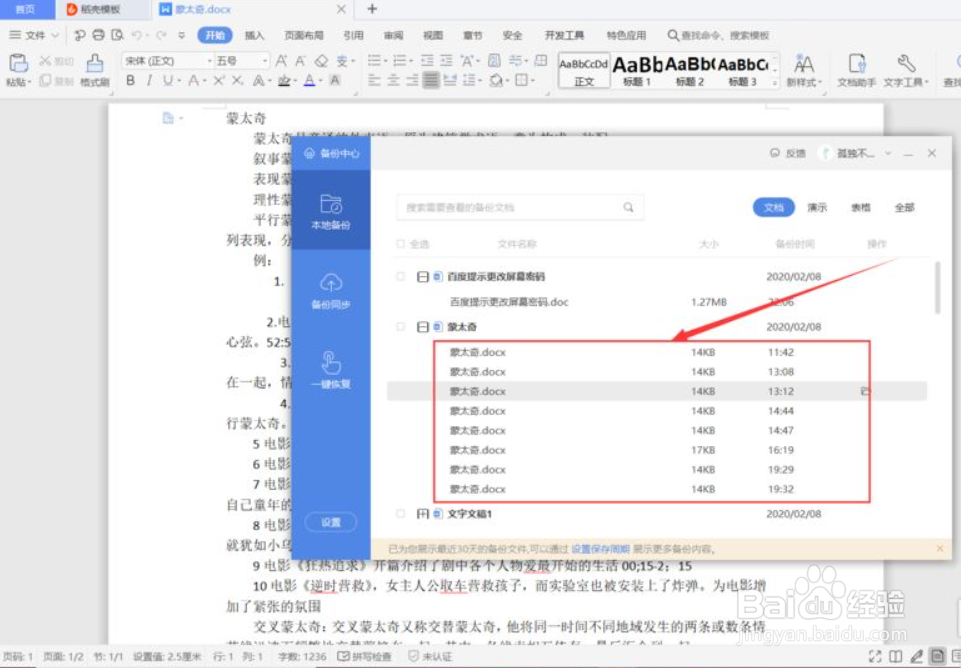Viewport: 961px width, 668px height.
Task: Open the Document Assistant (文档助手) tool
Action: [x=856, y=70]
